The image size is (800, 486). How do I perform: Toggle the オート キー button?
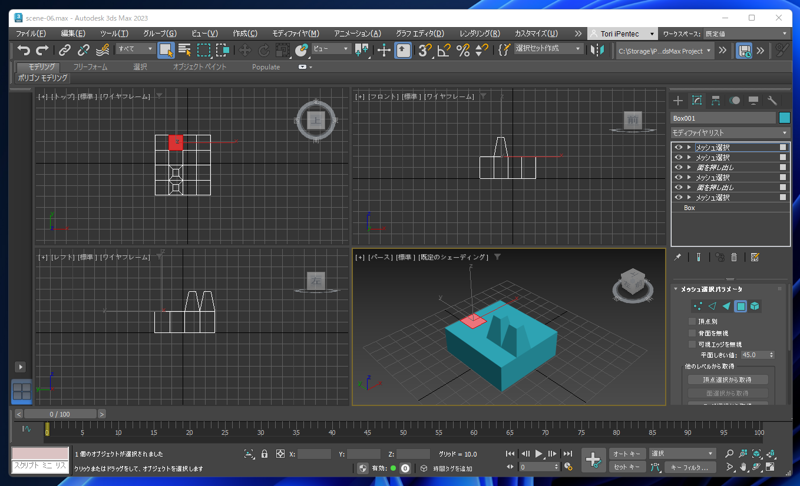point(627,454)
